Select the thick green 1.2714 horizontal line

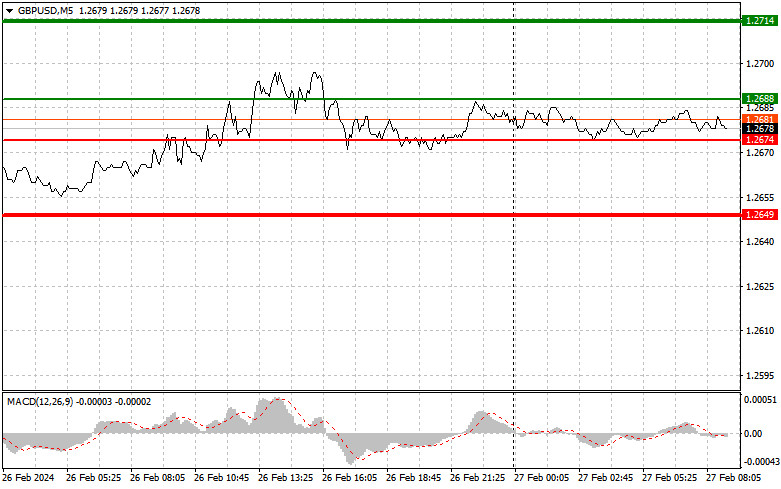pyautogui.click(x=372, y=21)
